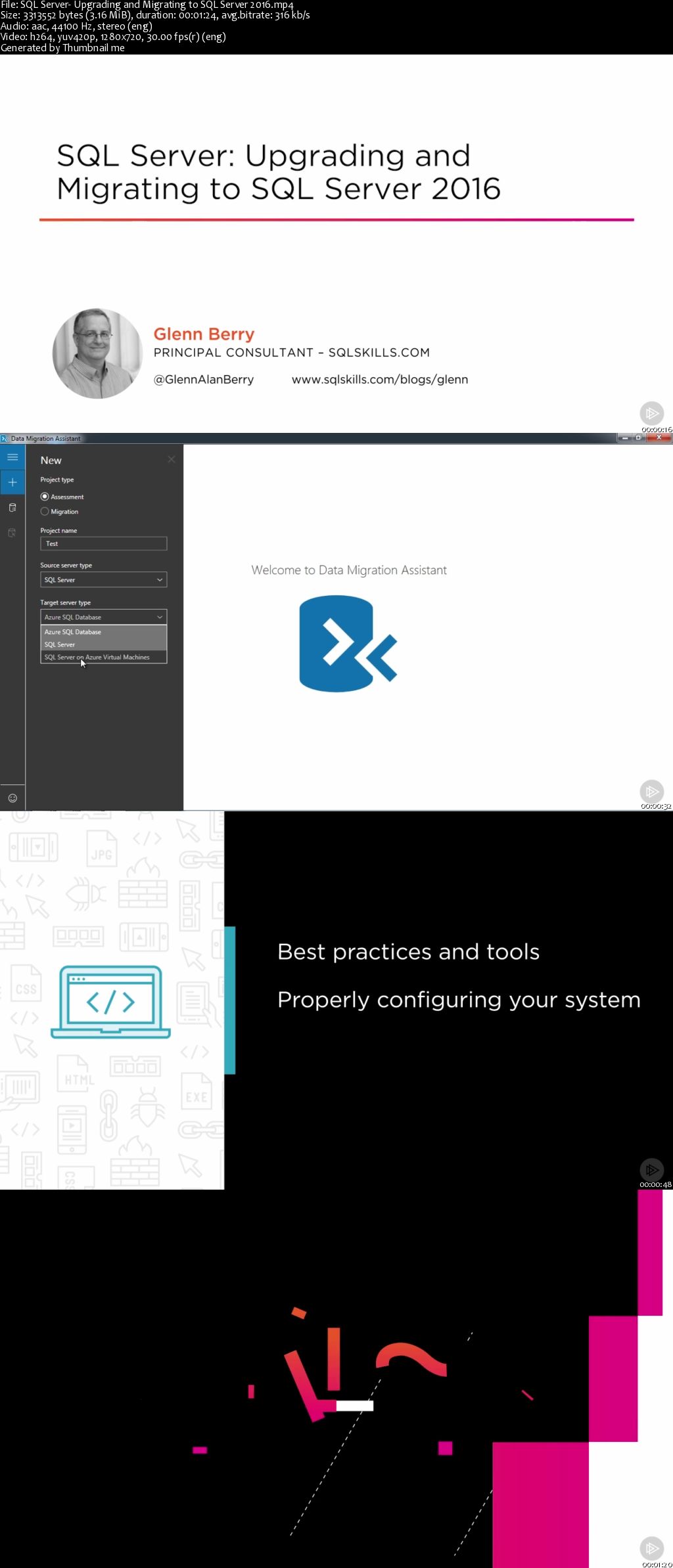This screenshot has height=1568, width=673.
Task: Click the Best practices and tools text
Action: tap(409, 952)
